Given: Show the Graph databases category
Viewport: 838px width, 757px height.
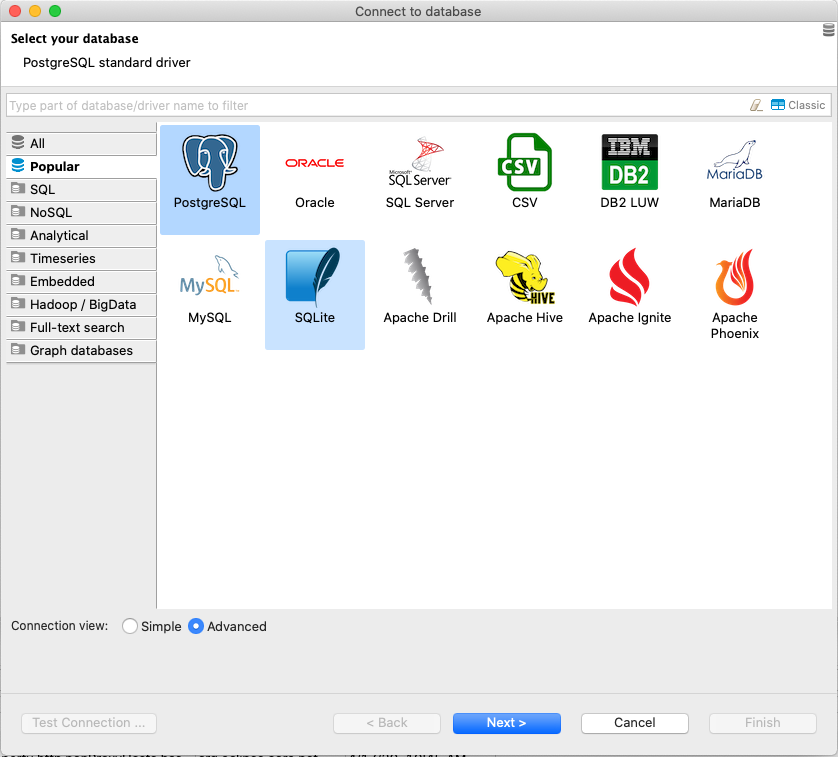Looking at the screenshot, I should coord(81,350).
